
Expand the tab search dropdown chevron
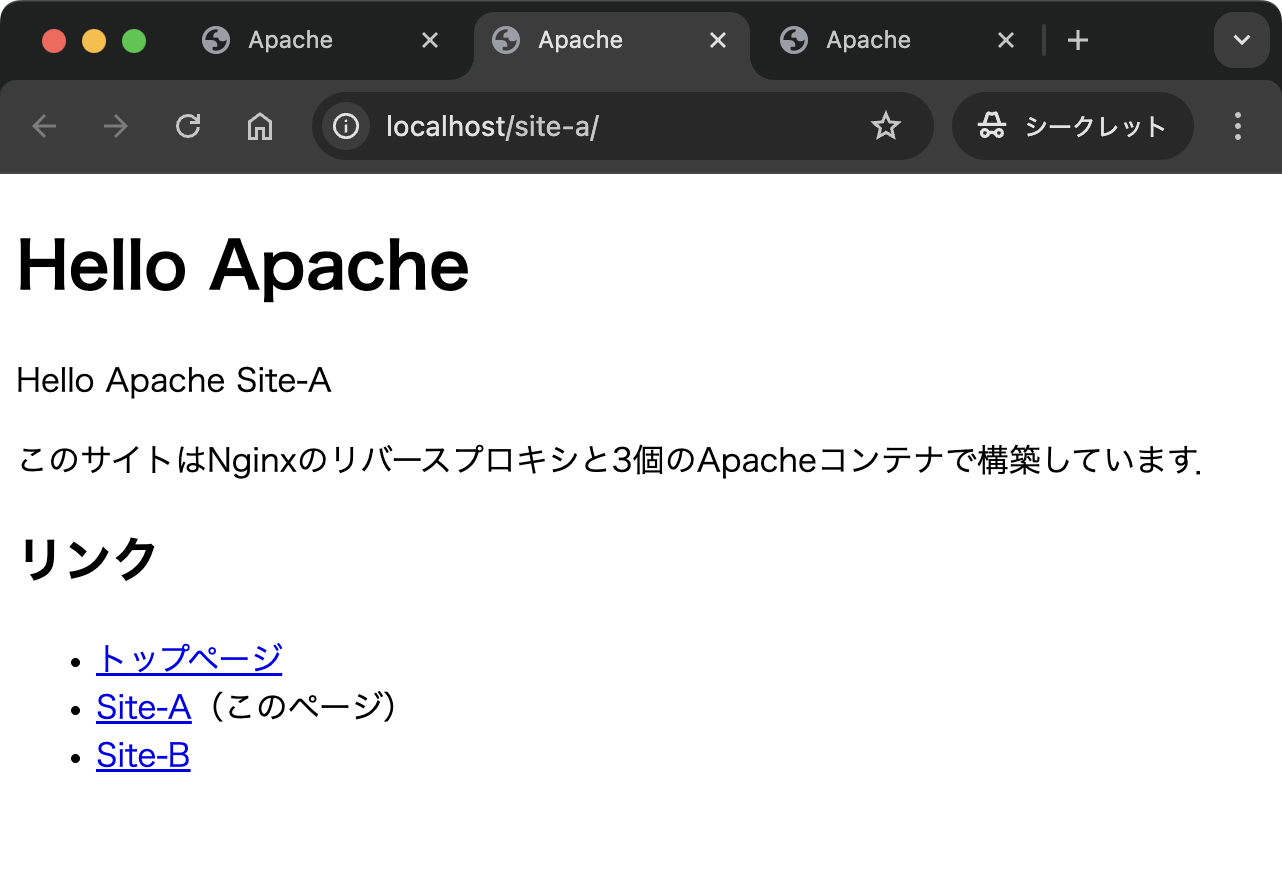tap(1241, 41)
